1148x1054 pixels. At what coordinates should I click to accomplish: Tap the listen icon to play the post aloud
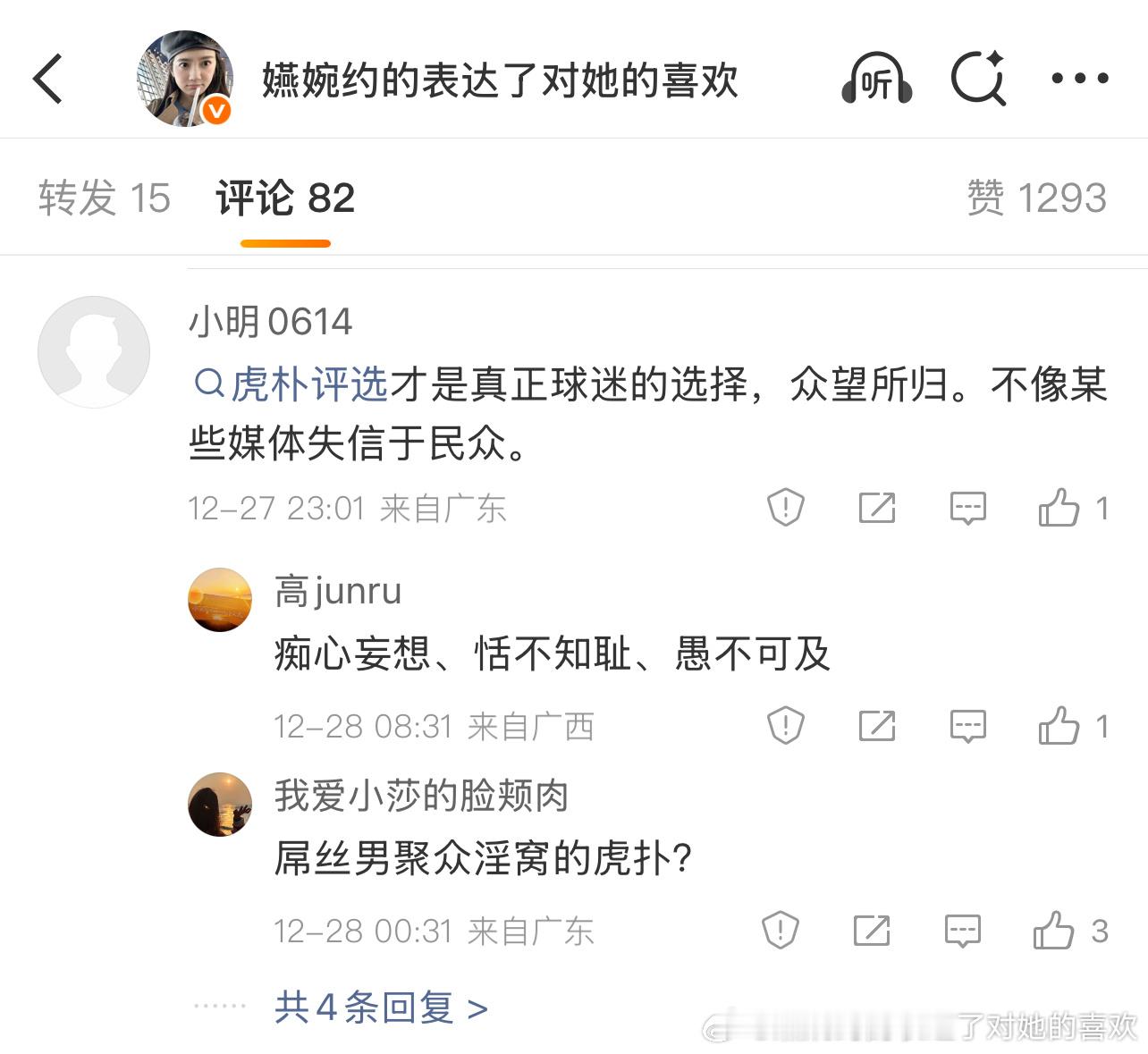[874, 79]
